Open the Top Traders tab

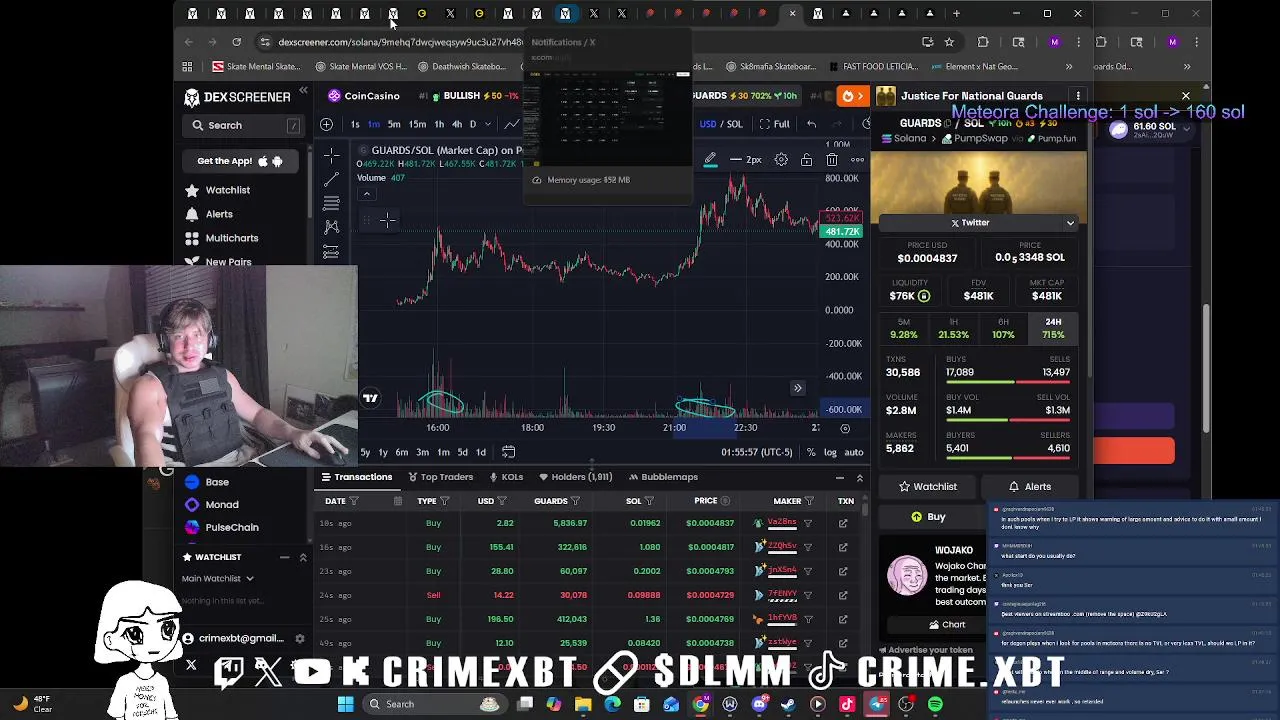(439, 477)
